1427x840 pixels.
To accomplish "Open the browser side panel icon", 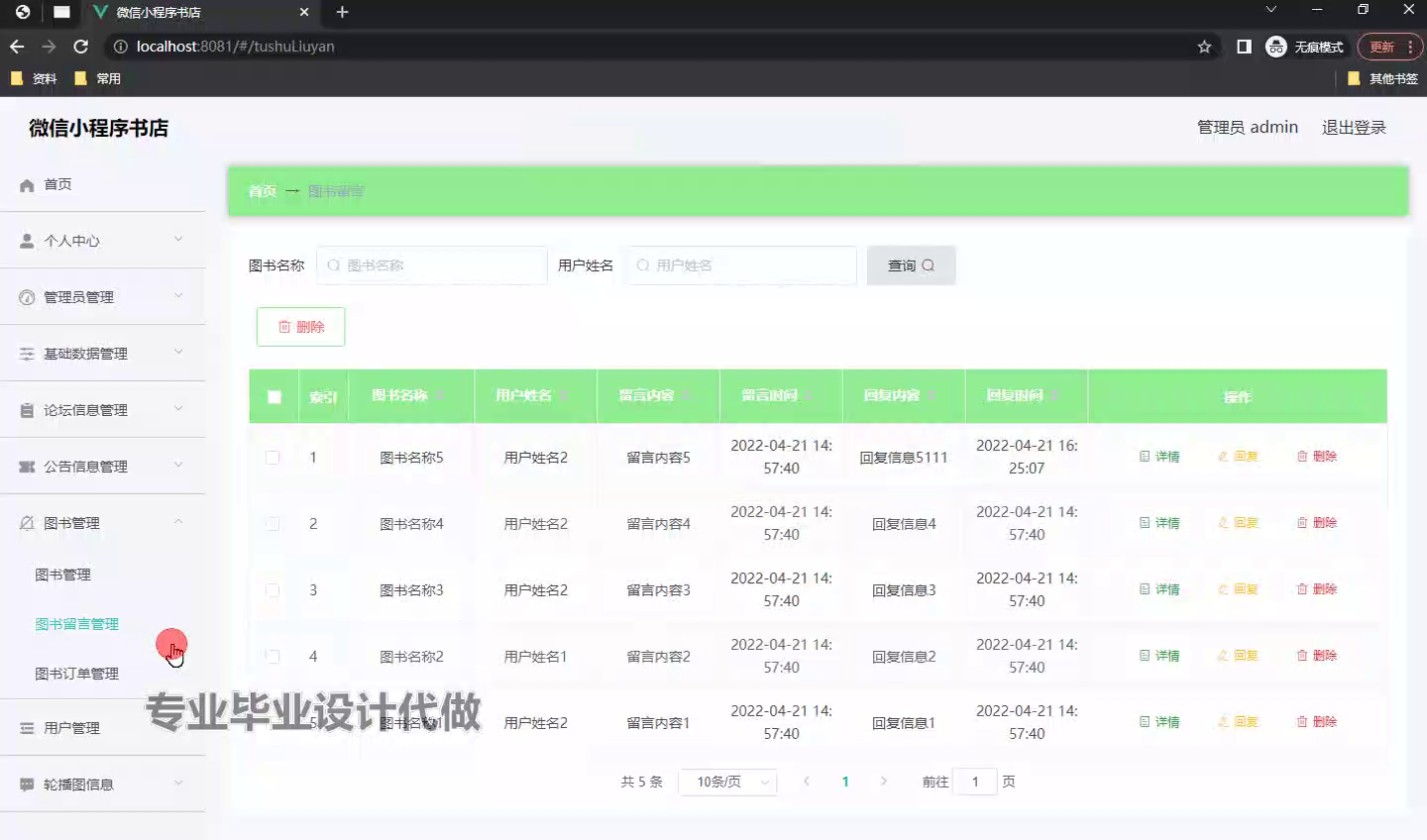I will coord(1244,47).
